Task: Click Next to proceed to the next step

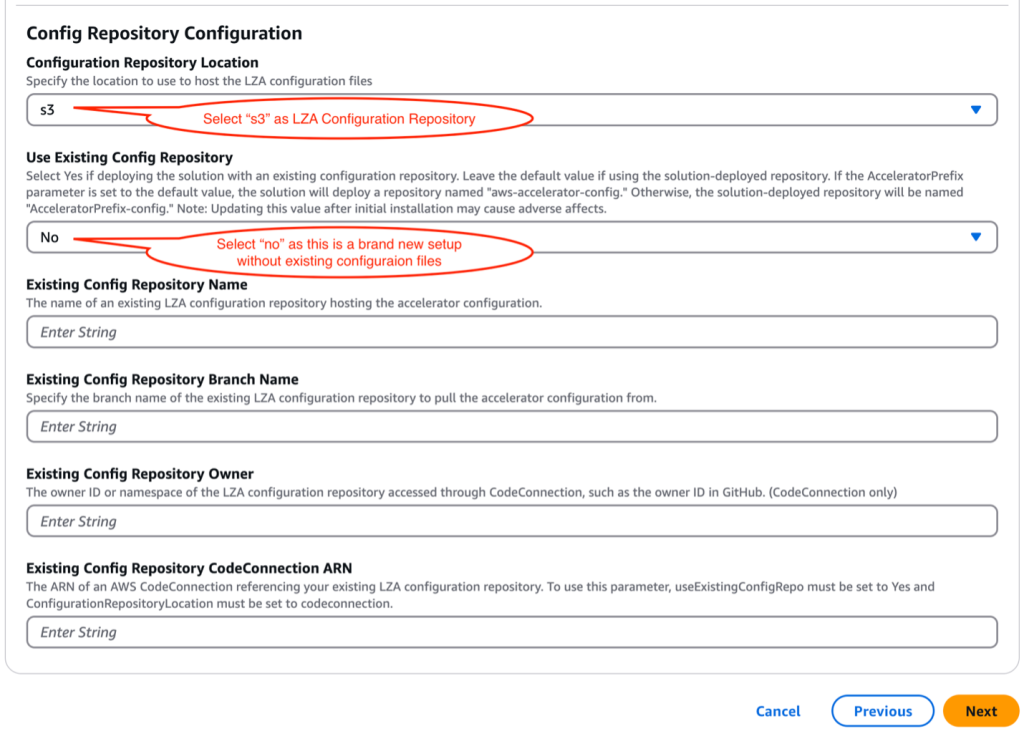Action: [981, 711]
